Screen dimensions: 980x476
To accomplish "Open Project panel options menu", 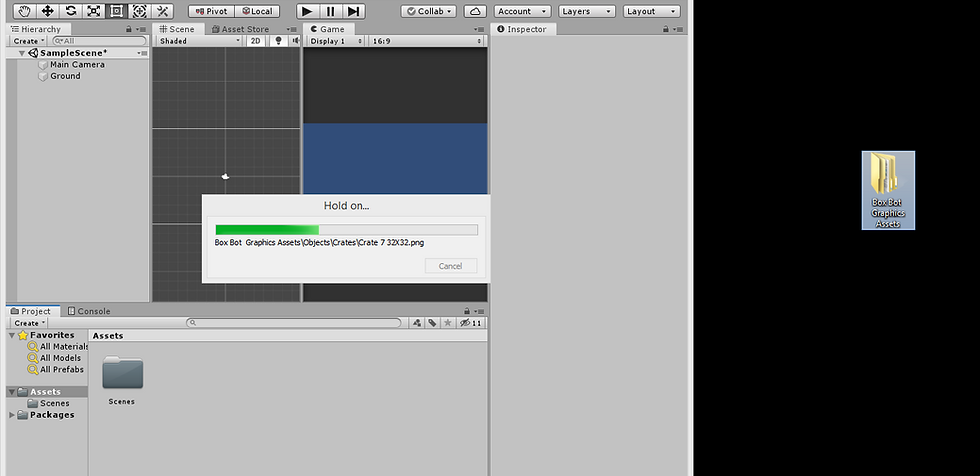I will coord(478,311).
